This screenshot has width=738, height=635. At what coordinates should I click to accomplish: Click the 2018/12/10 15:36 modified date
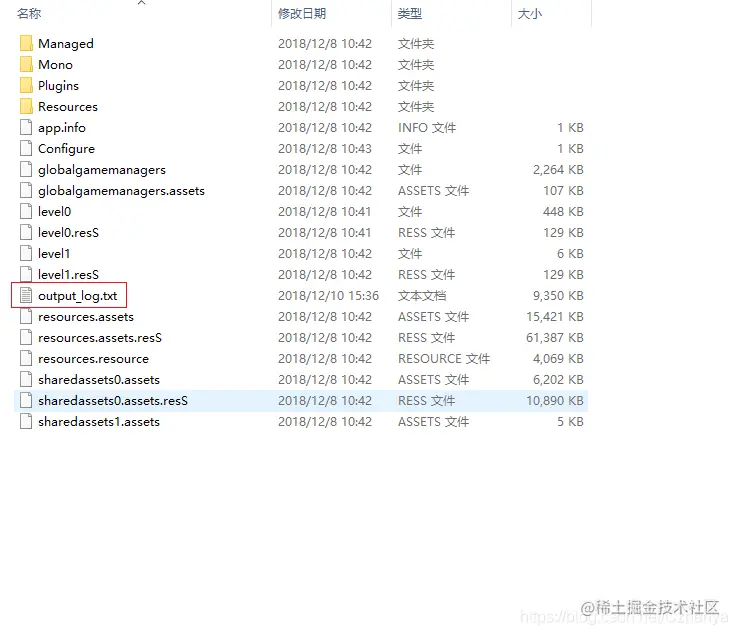[x=329, y=296]
